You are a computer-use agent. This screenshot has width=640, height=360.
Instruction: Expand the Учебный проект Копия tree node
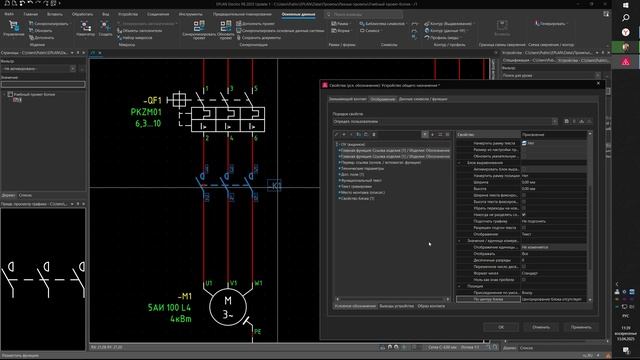coord(4,94)
